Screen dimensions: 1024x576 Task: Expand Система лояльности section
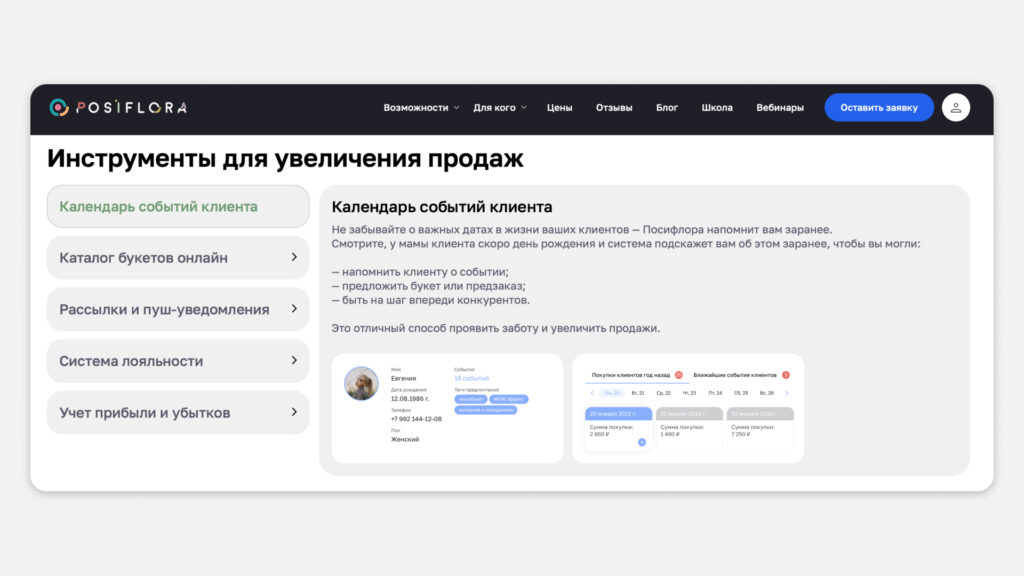point(178,361)
